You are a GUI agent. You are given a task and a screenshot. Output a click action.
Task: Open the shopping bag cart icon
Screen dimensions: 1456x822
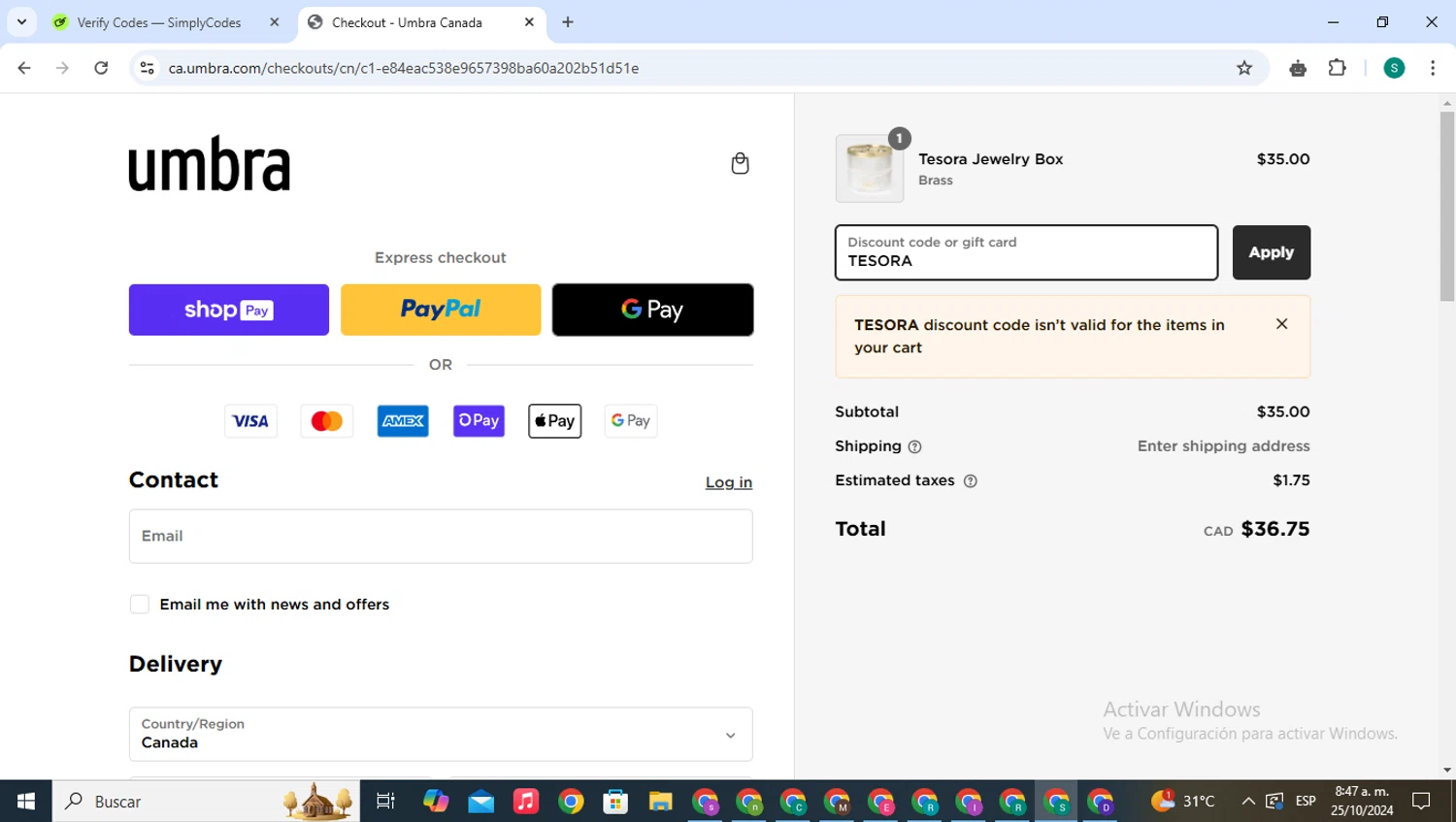tap(740, 163)
